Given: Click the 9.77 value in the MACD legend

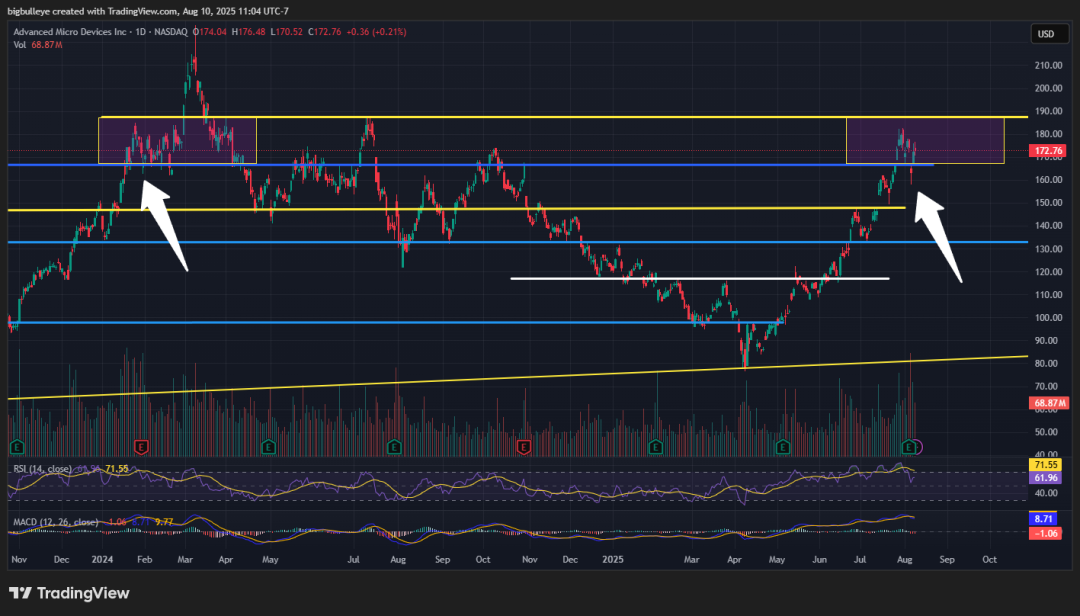Looking at the screenshot, I should click(163, 522).
